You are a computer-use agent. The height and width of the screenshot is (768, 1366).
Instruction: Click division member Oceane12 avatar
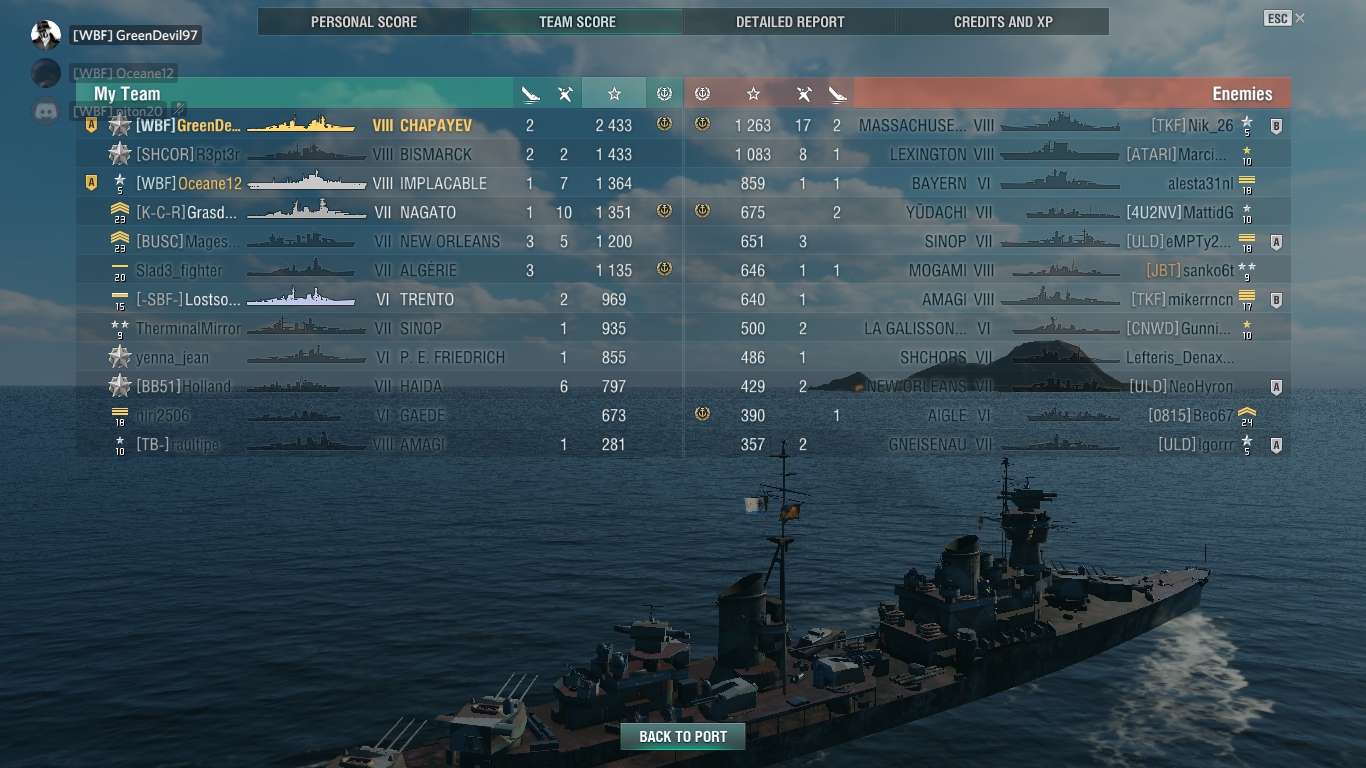(x=46, y=73)
